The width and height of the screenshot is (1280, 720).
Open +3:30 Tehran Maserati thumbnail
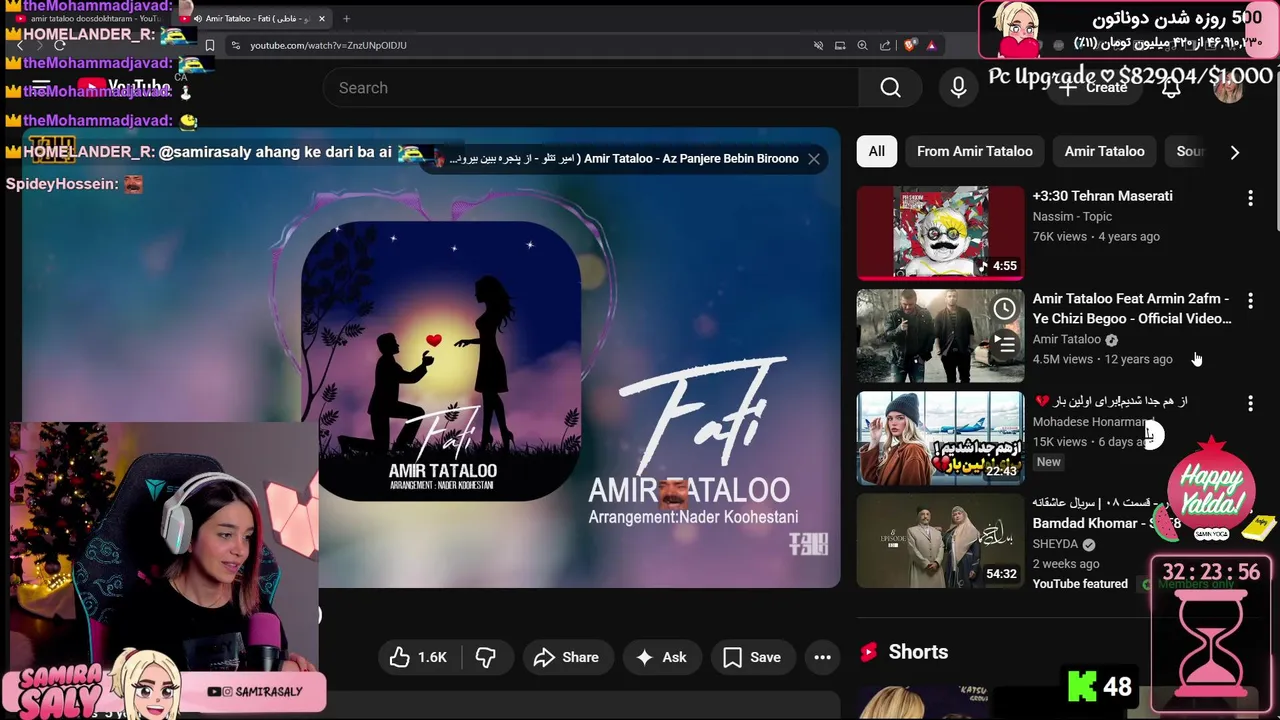click(x=940, y=232)
